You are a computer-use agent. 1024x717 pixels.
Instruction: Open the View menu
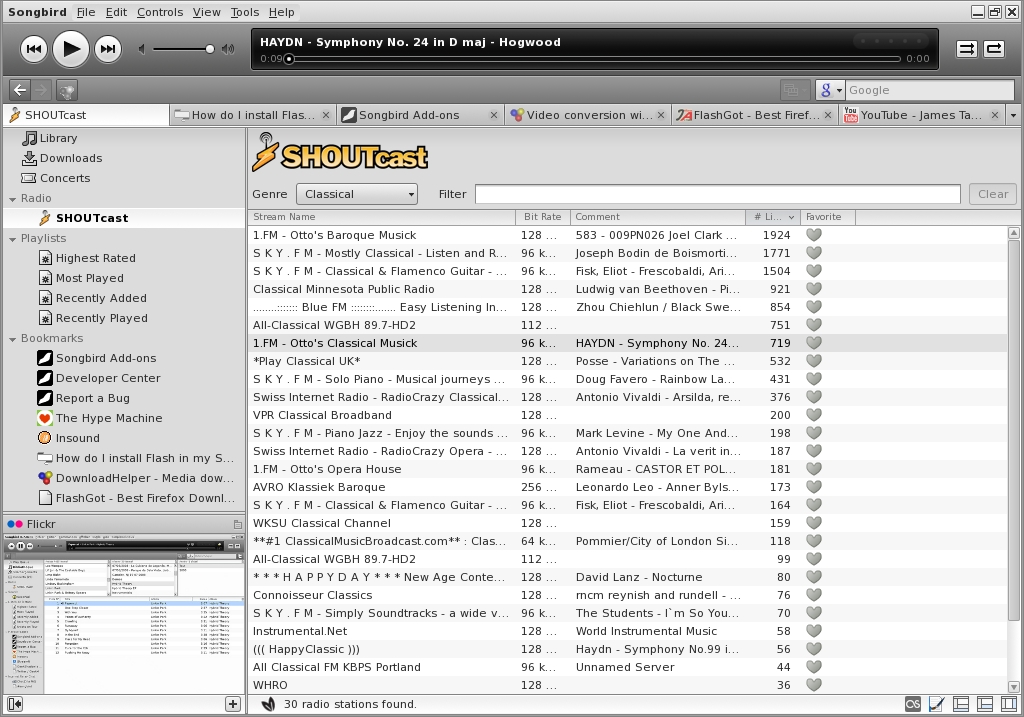[206, 12]
